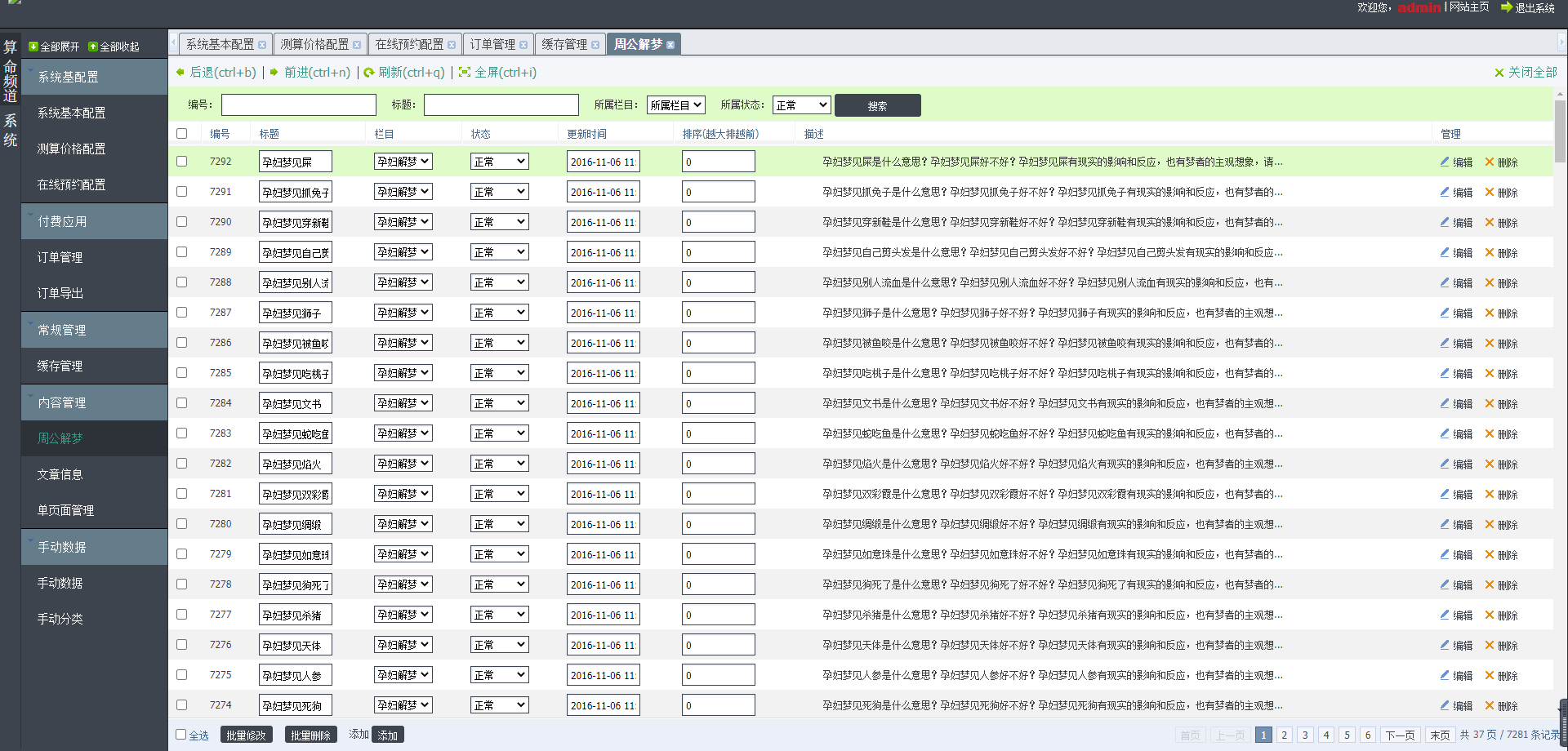The image size is (1568, 751).
Task: Click the delete X icon for row 7292
Action: 1490,162
